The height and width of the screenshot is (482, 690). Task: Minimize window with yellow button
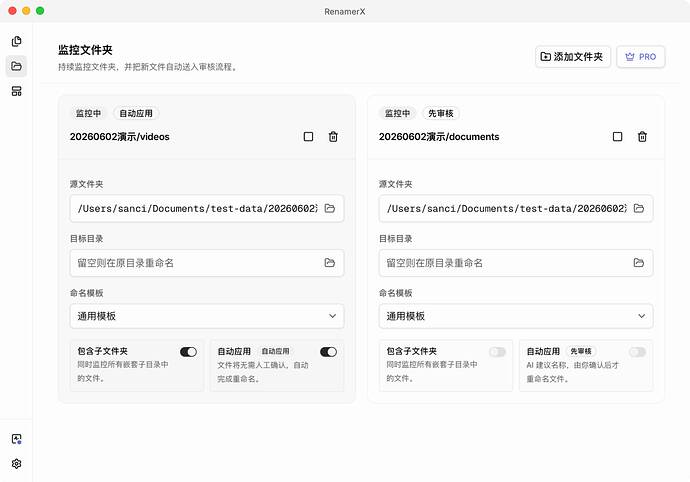tap(26, 11)
